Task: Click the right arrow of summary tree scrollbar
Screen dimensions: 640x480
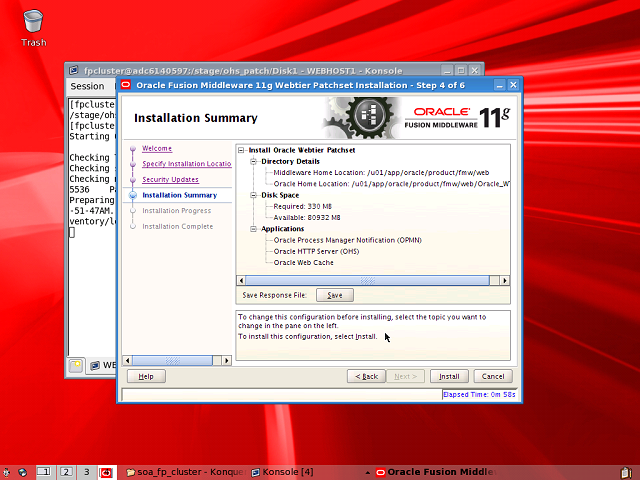Action: coord(505,280)
